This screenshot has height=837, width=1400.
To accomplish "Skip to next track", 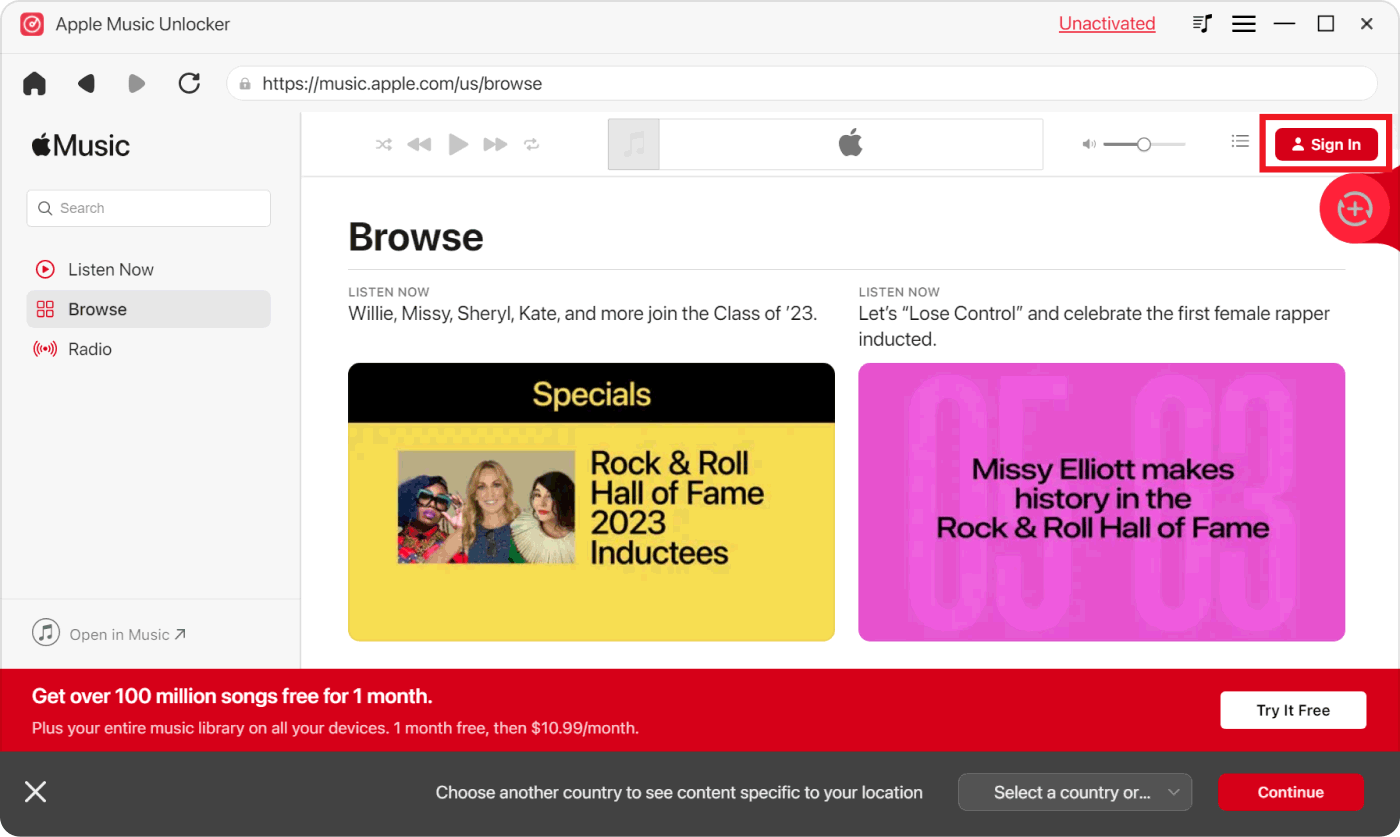I will click(x=496, y=144).
